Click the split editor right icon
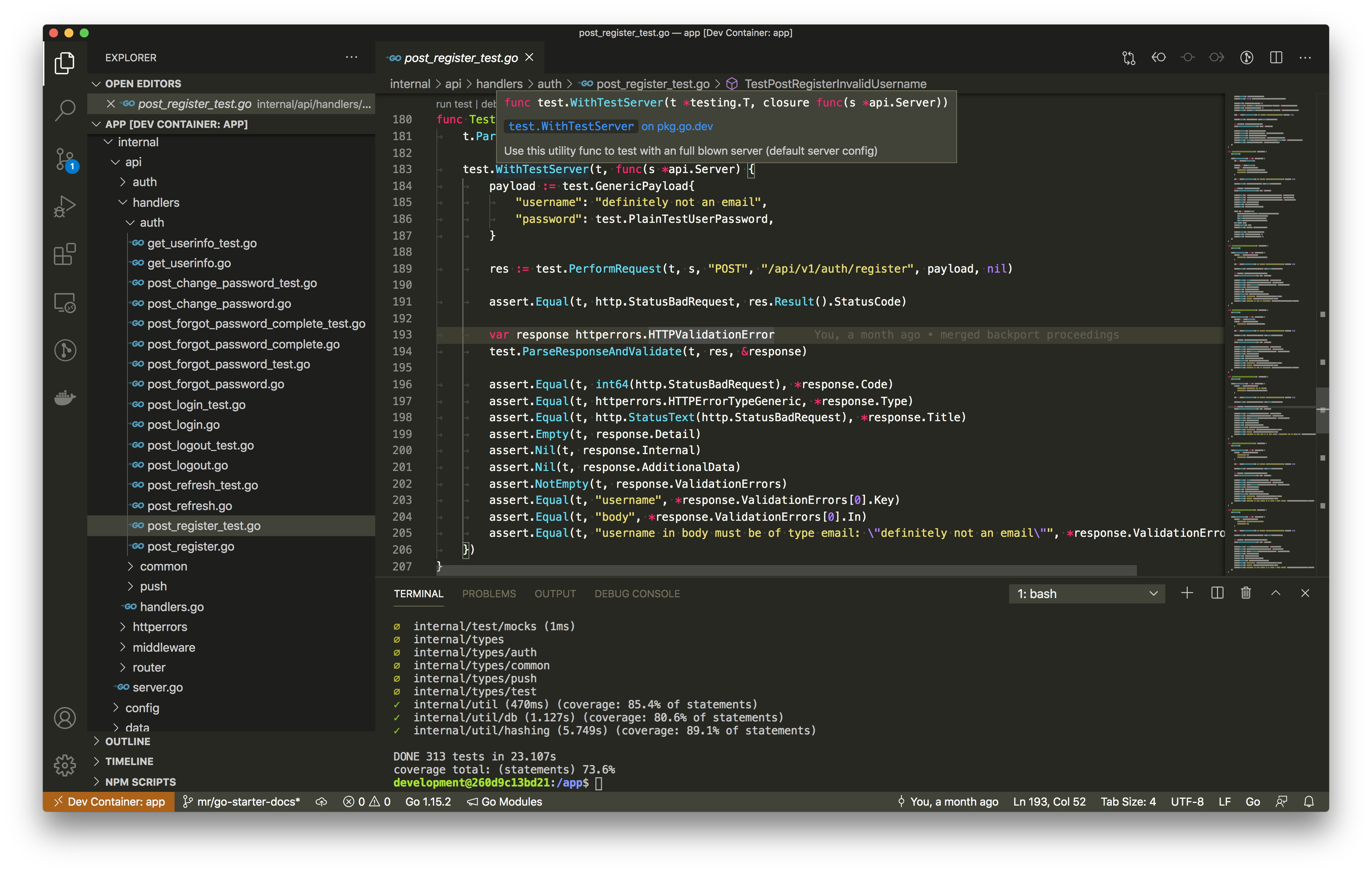Screen dimensions: 1372x873 pyautogui.click(x=1276, y=57)
